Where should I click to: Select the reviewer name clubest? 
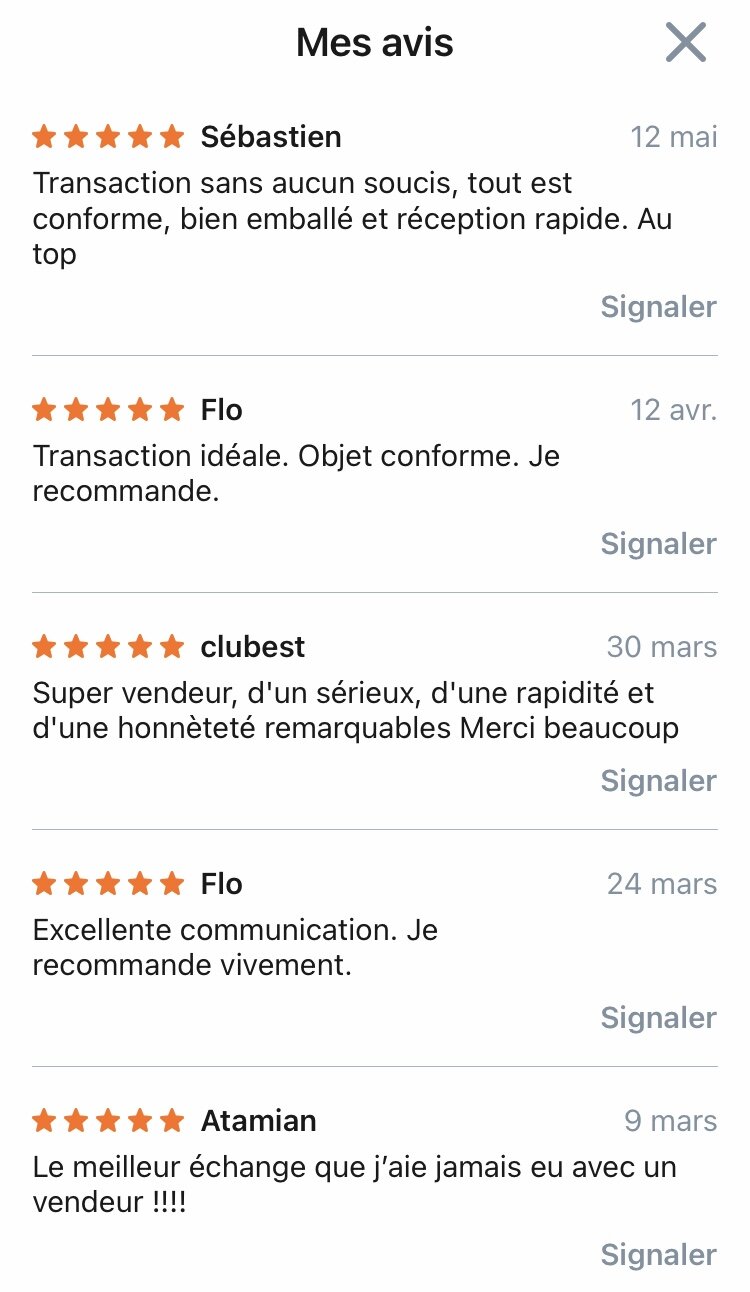(253, 647)
